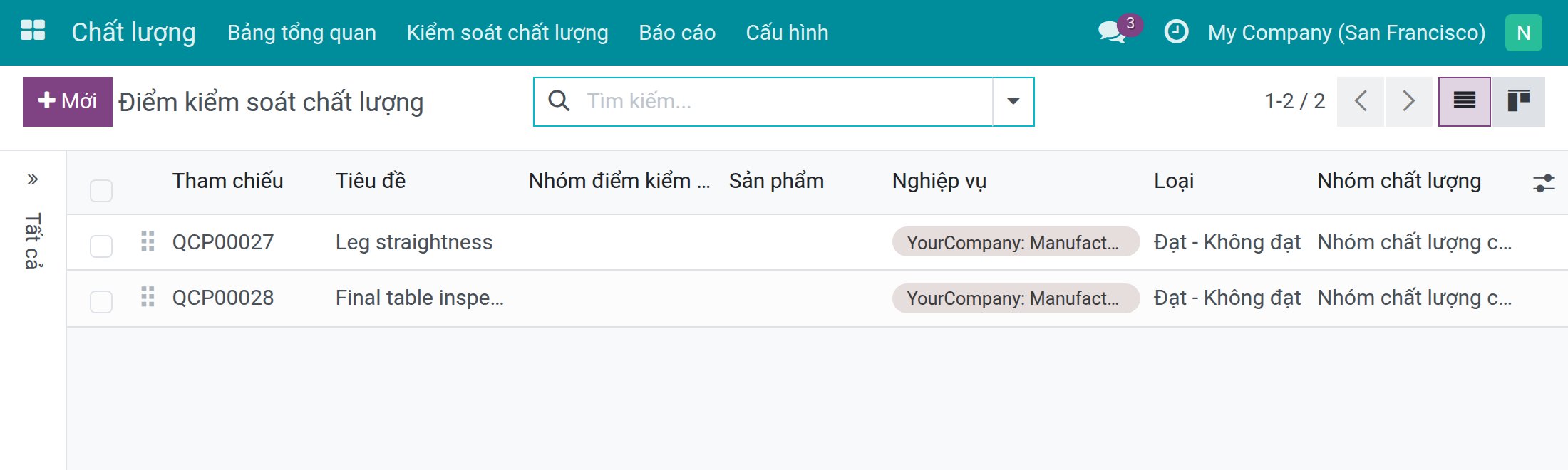This screenshot has height=470, width=1568.
Task: Click the Final table inspe... title cell
Action: [x=419, y=298]
